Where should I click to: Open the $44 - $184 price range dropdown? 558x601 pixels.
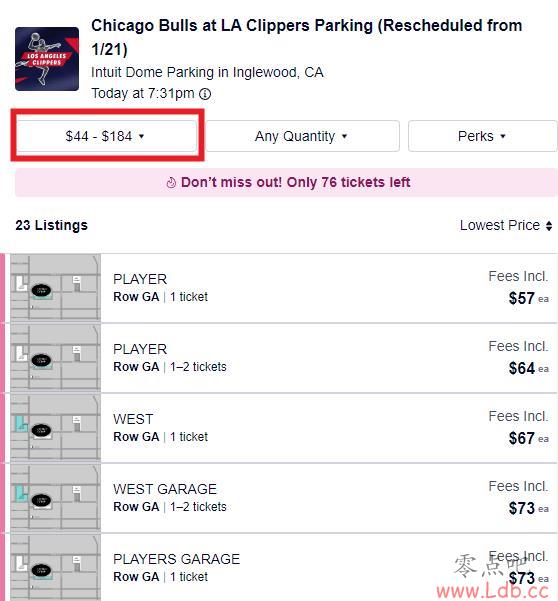click(107, 136)
